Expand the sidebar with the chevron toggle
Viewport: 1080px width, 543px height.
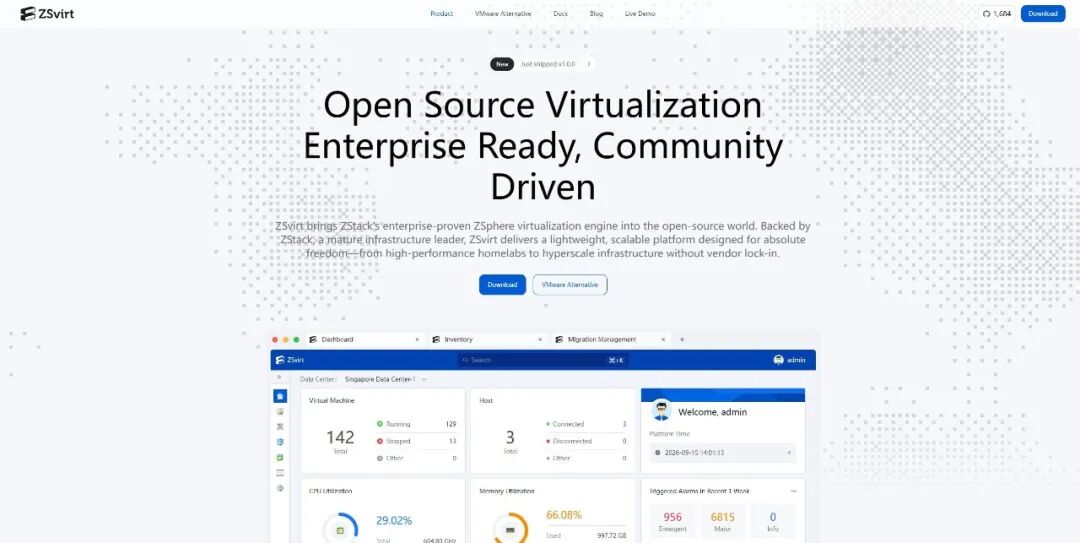279,378
